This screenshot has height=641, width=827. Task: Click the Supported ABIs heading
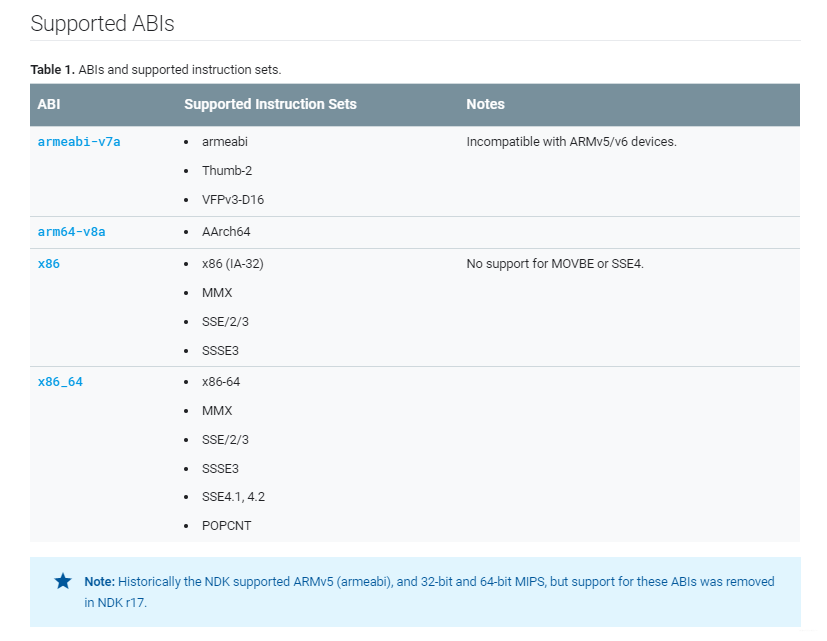click(102, 23)
